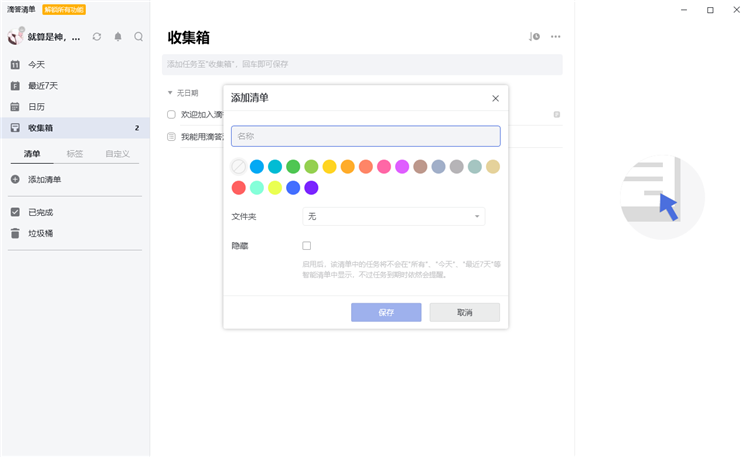Image resolution: width=750 pixels, height=457 pixels.
Task: Pick the magenta color swatch
Action: pyautogui.click(x=402, y=167)
